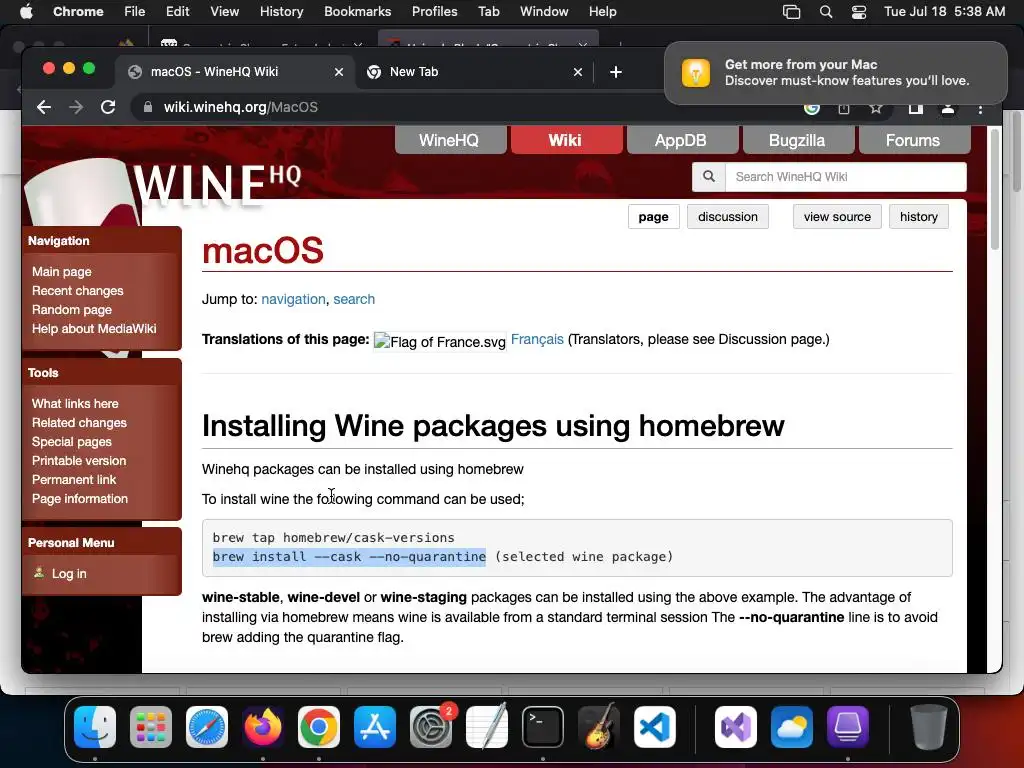Click the Get more from your Mac notification
The width and height of the screenshot is (1024, 768).
(x=835, y=72)
